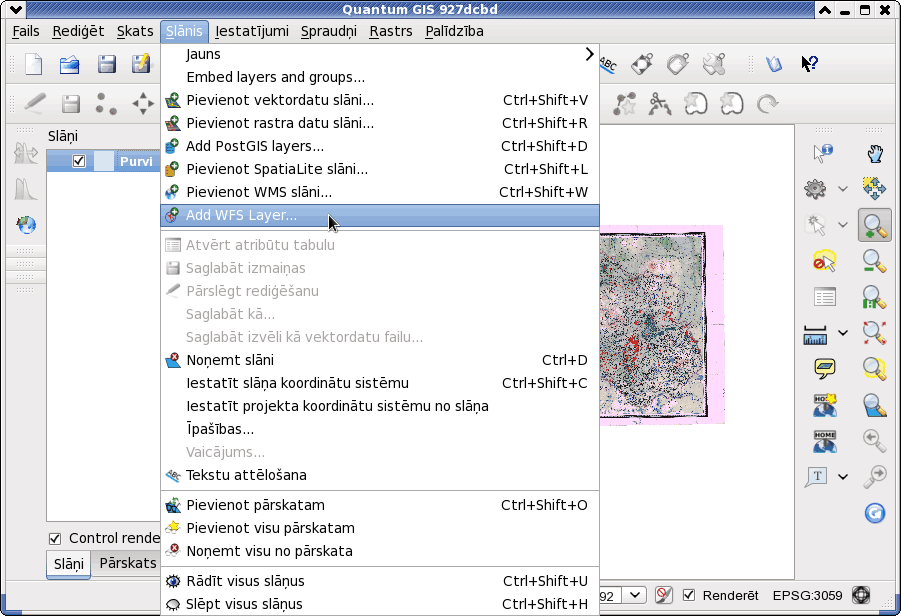901x616 pixels.
Task: Click the What's This help cursor icon
Action: 810,63
